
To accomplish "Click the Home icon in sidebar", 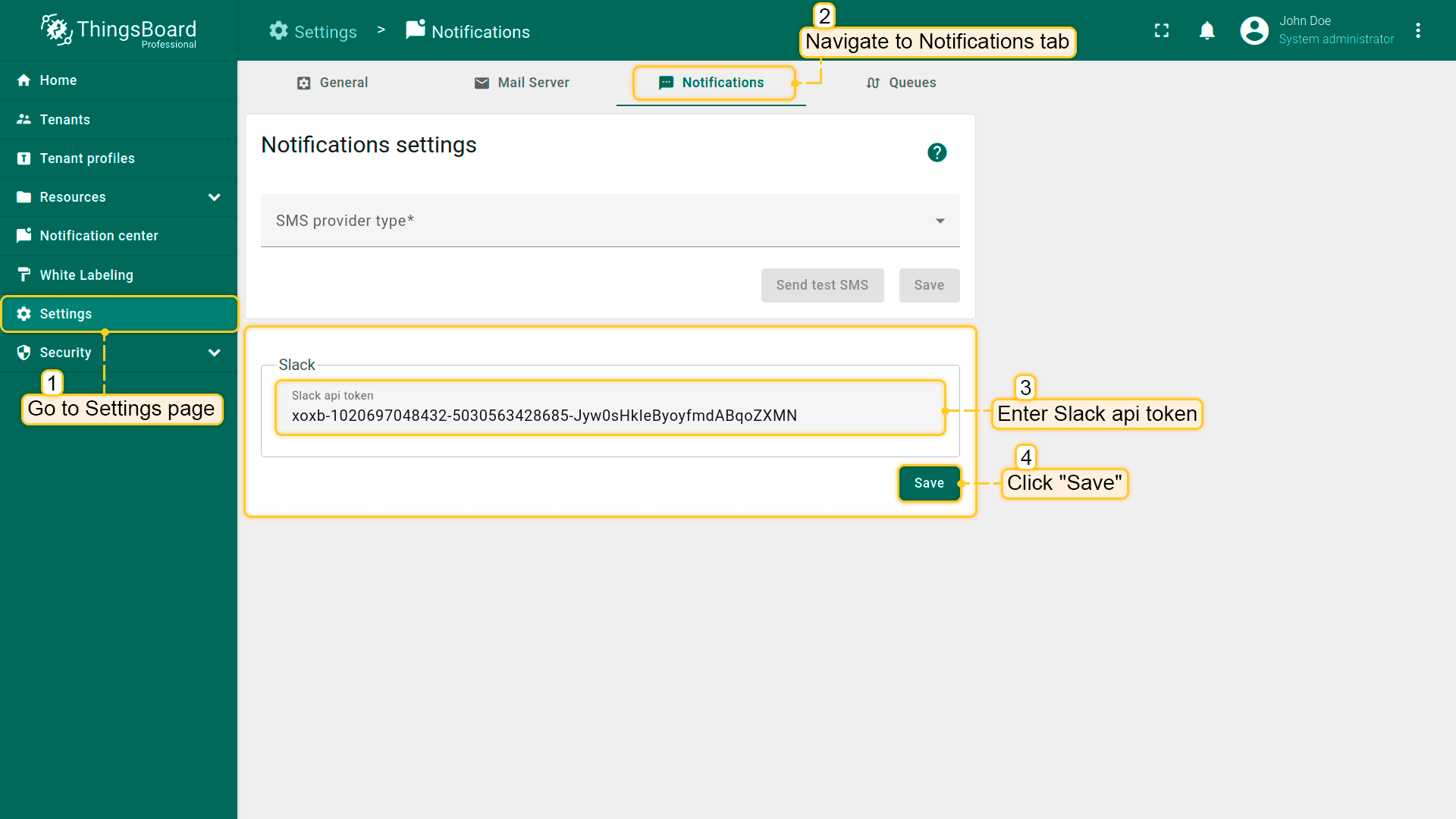I will click(24, 80).
